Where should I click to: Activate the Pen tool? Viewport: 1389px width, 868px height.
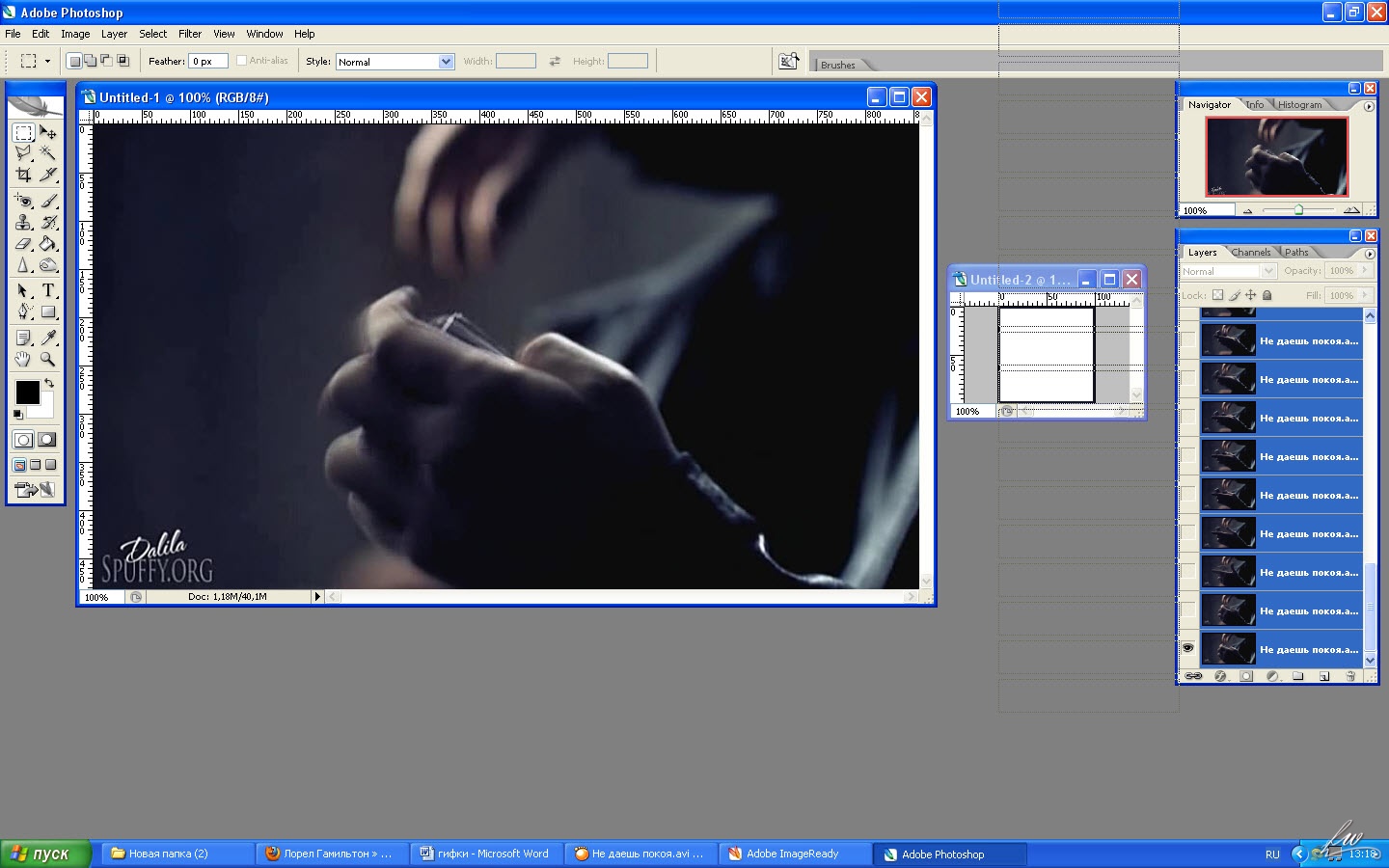24,312
